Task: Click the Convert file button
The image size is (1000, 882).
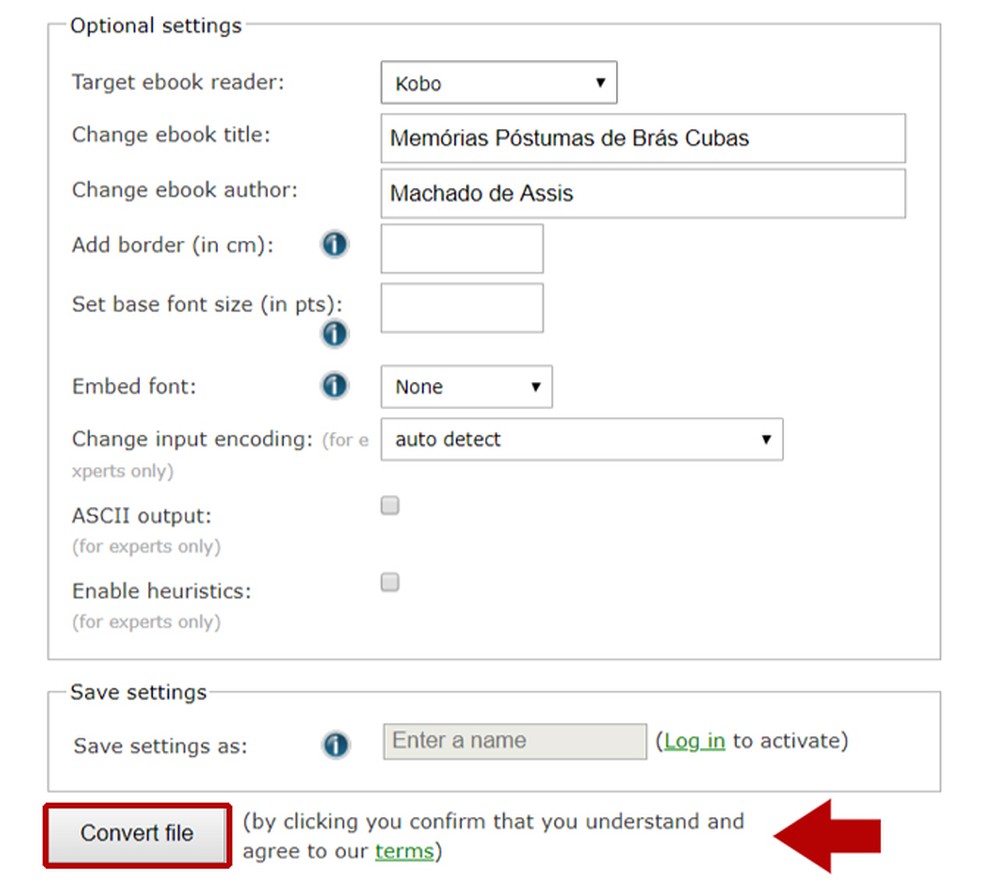Action: coord(137,835)
